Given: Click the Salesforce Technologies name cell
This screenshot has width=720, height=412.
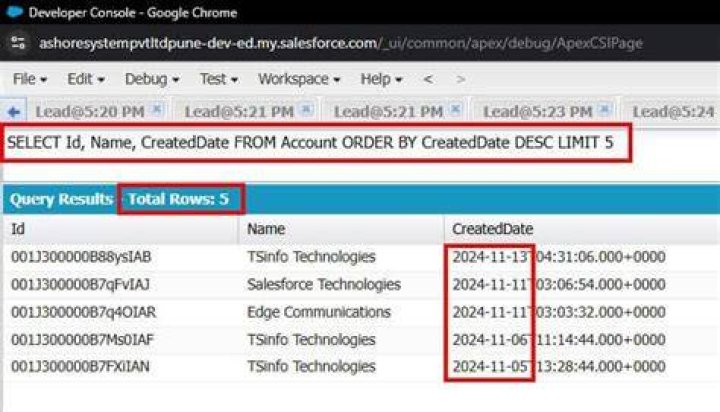Looking at the screenshot, I should 324,284.
